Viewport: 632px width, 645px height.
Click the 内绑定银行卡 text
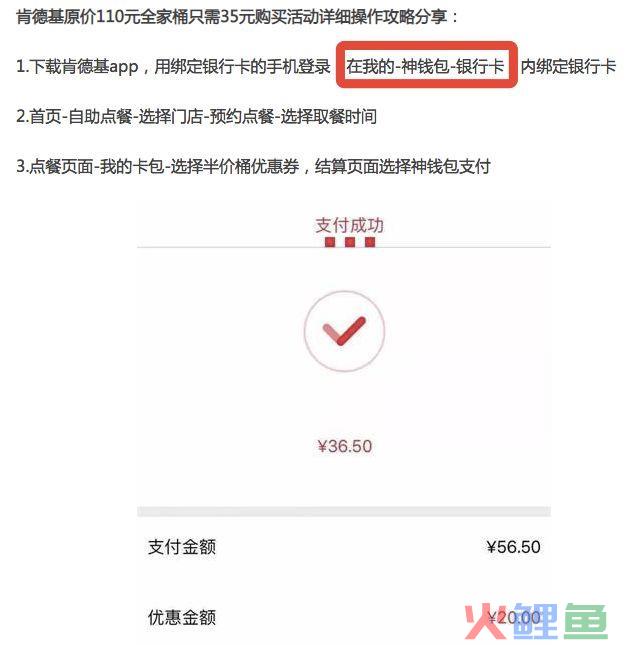click(569, 66)
